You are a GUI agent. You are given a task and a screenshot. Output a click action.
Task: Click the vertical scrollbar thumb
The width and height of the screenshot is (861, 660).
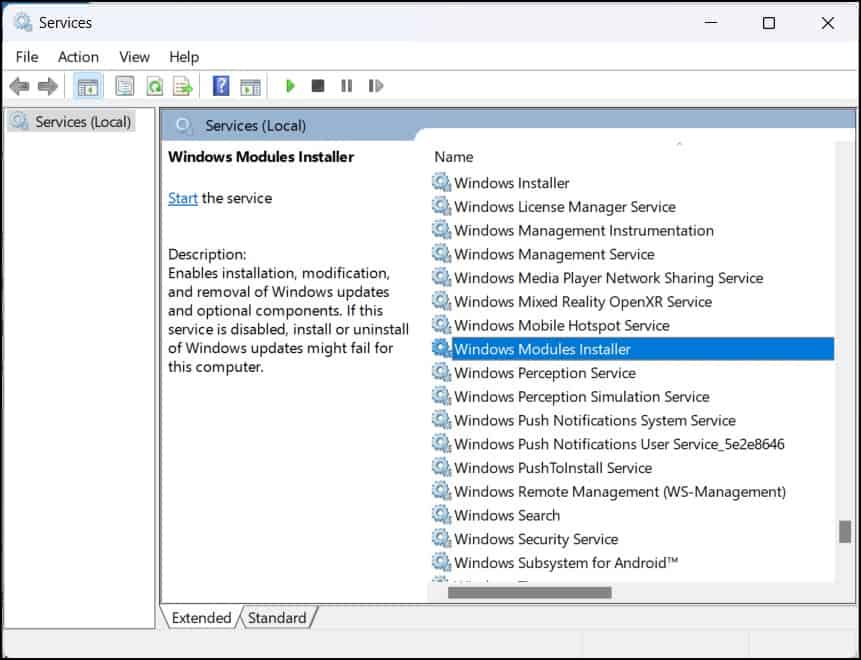click(x=845, y=531)
